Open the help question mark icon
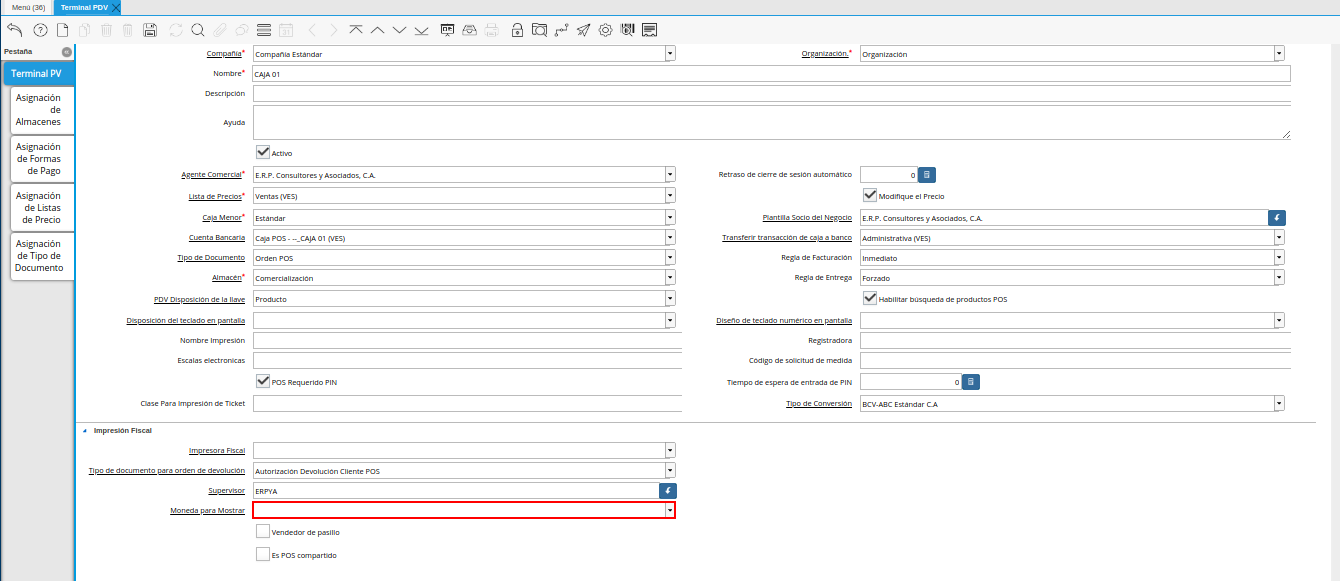The width and height of the screenshot is (1340, 581). [x=40, y=30]
